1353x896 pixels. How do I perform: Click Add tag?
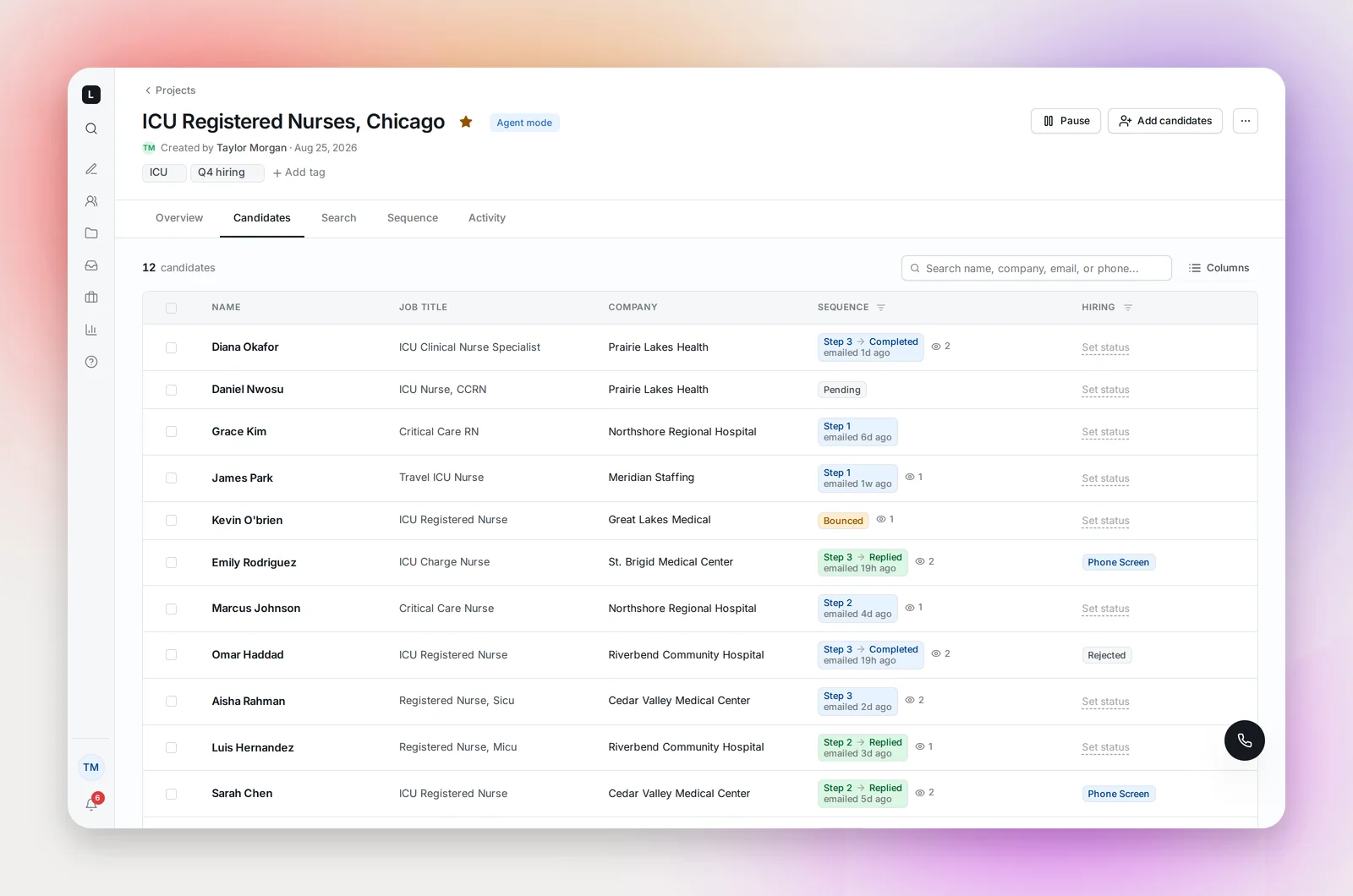(x=299, y=172)
